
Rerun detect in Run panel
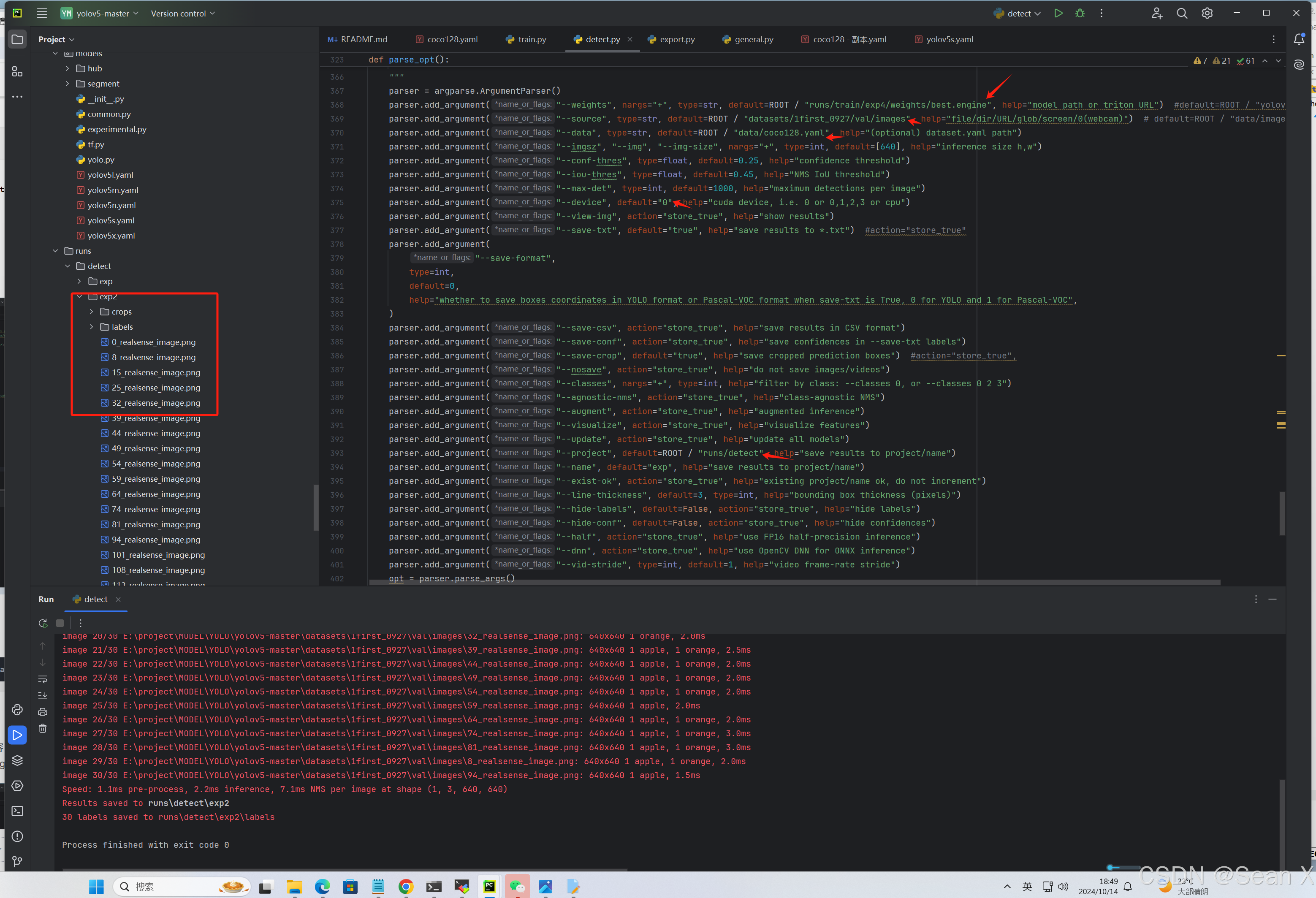[43, 623]
